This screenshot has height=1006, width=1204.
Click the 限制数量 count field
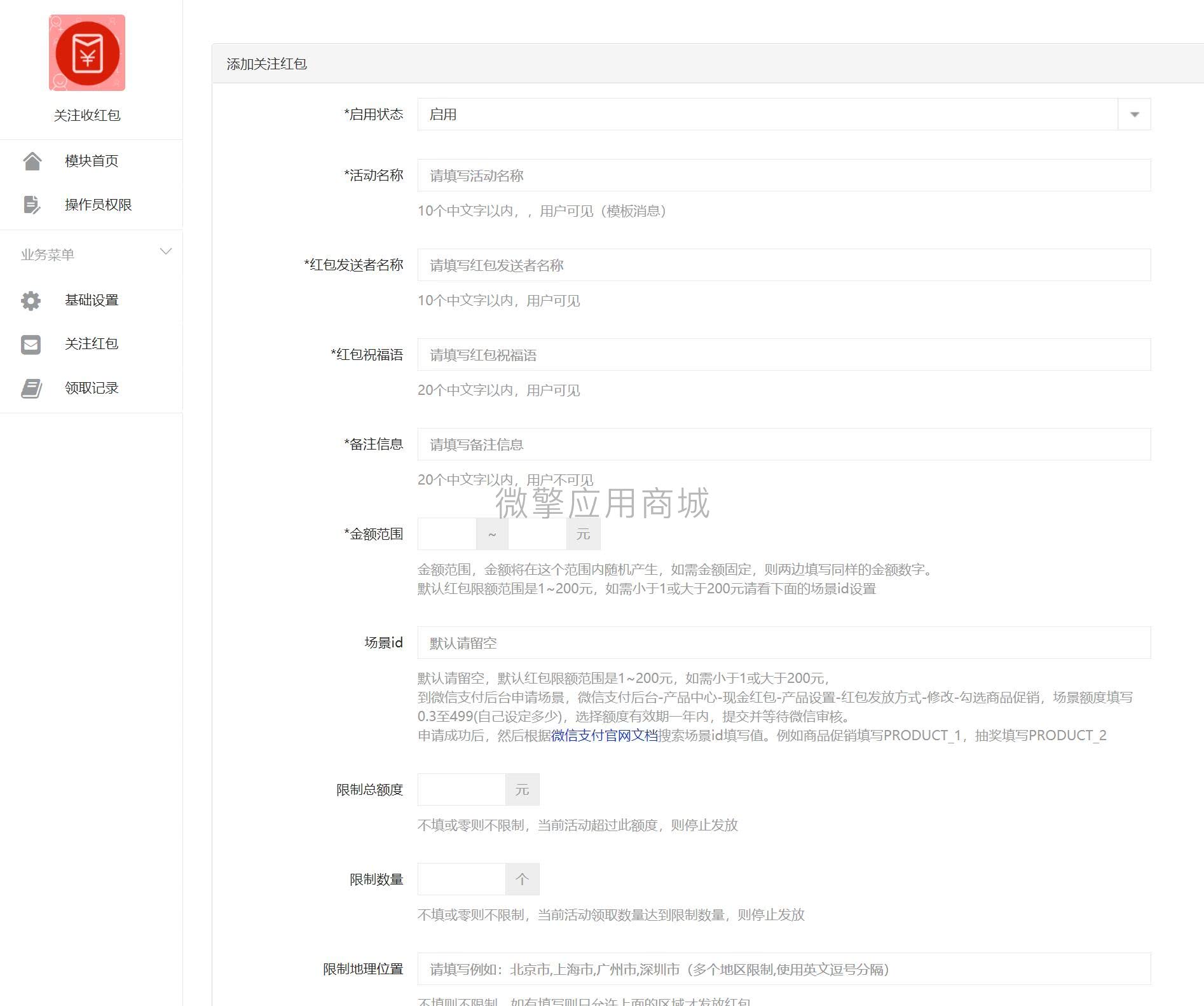point(462,879)
